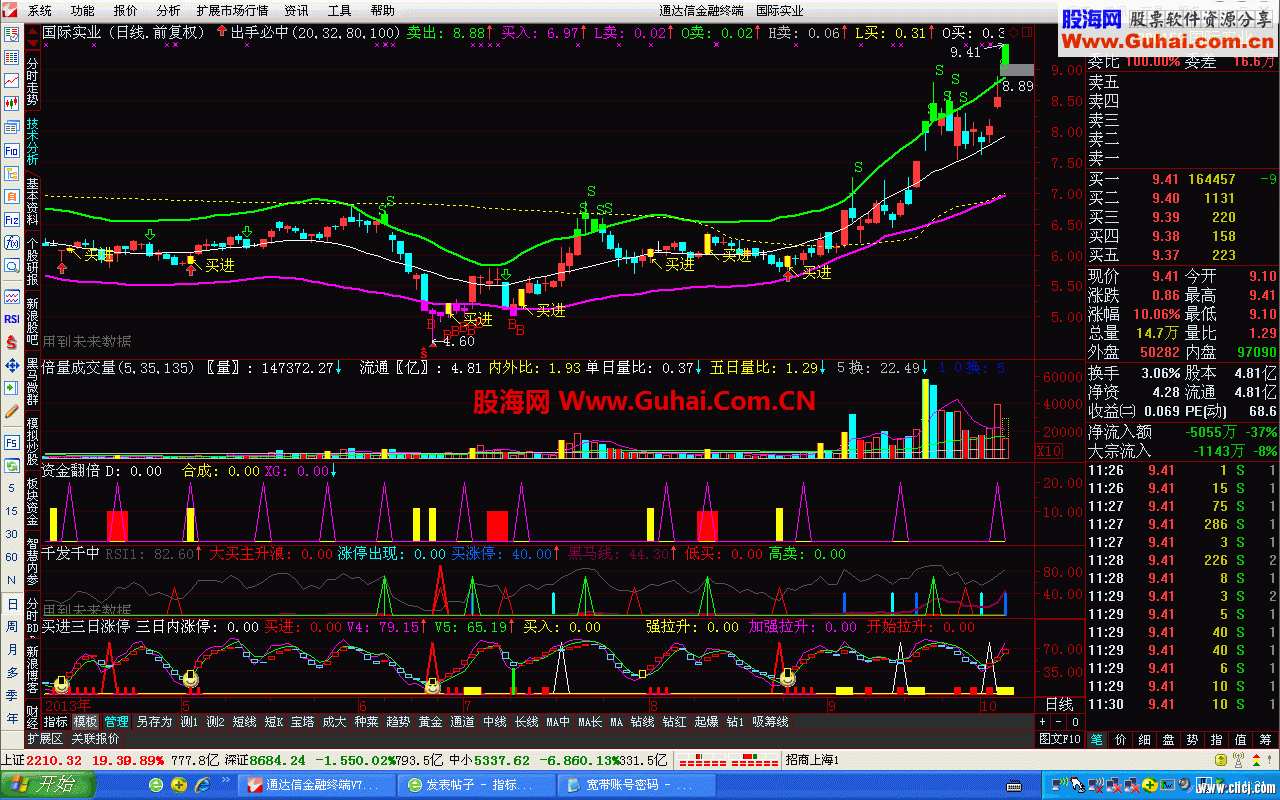Screen dimensions: 1280x800
Task: Select the 年 yearly period button
Action: 12,719
